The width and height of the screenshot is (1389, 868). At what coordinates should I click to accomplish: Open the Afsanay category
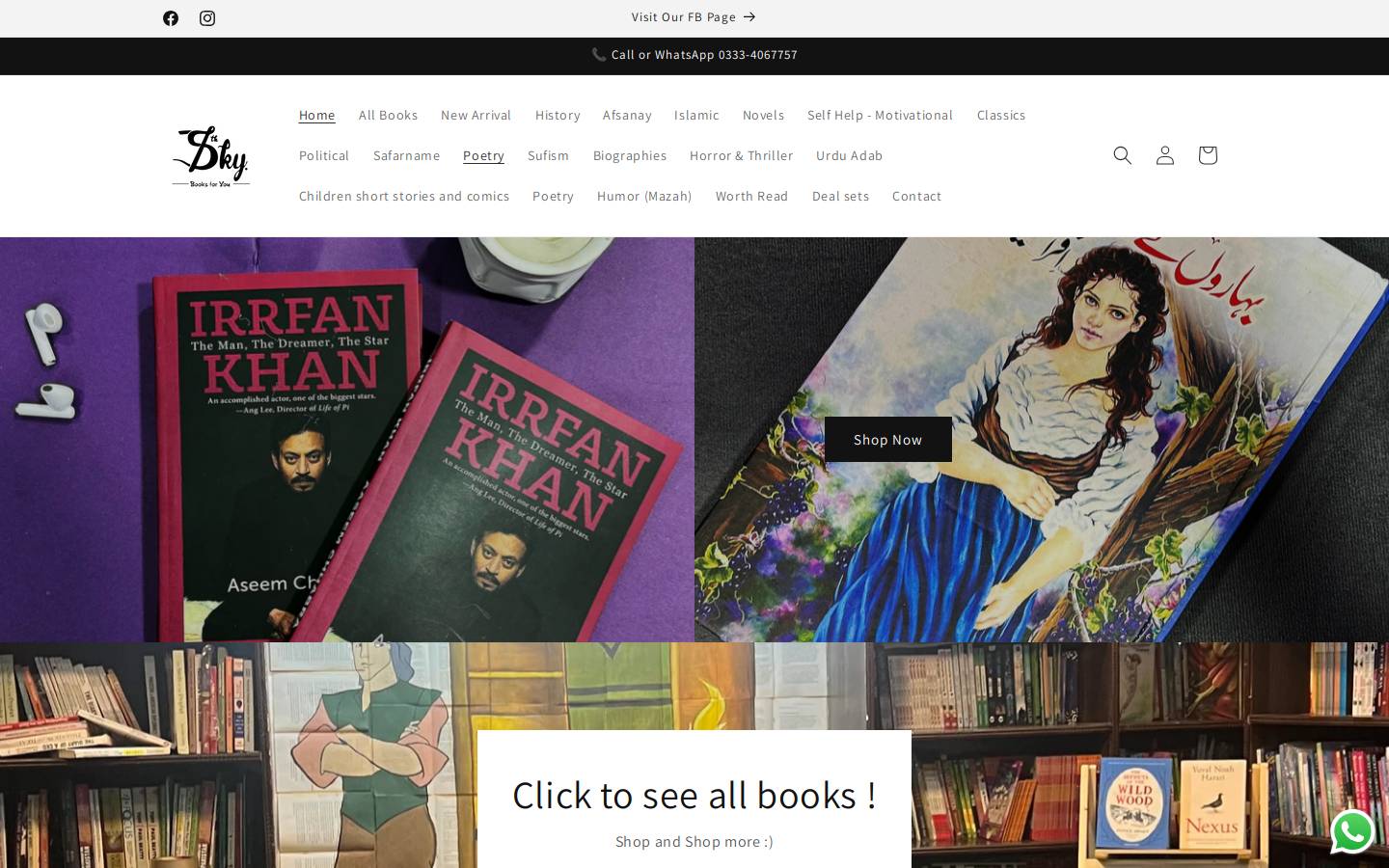(627, 115)
